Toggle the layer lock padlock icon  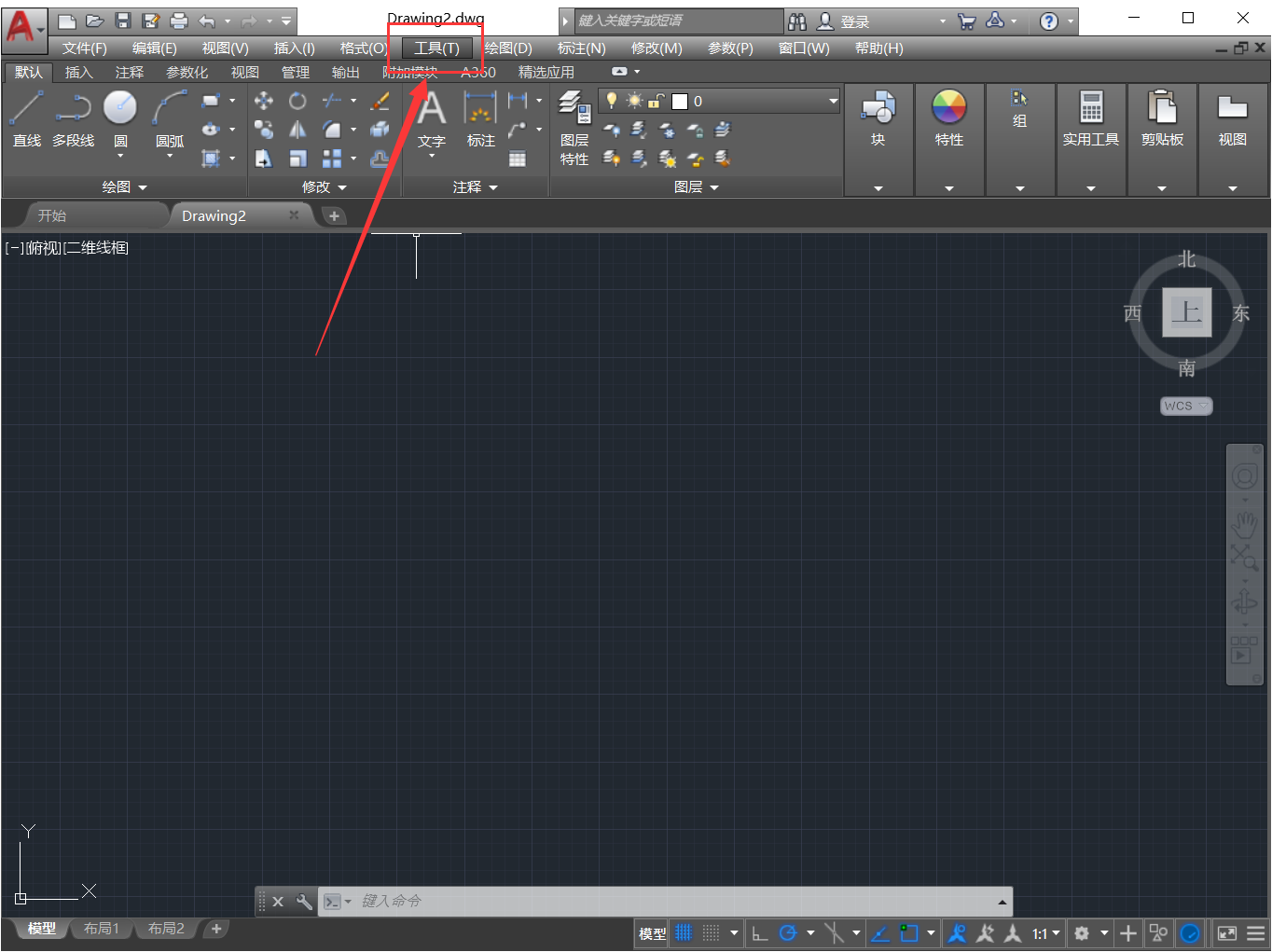(x=658, y=100)
